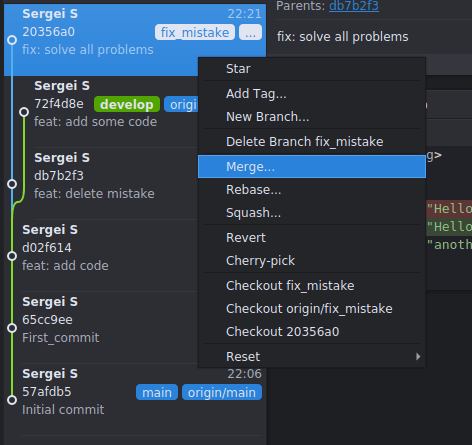The width and height of the screenshot is (472, 445).
Task: Click the origin/main ref badge
Action: 222,392
